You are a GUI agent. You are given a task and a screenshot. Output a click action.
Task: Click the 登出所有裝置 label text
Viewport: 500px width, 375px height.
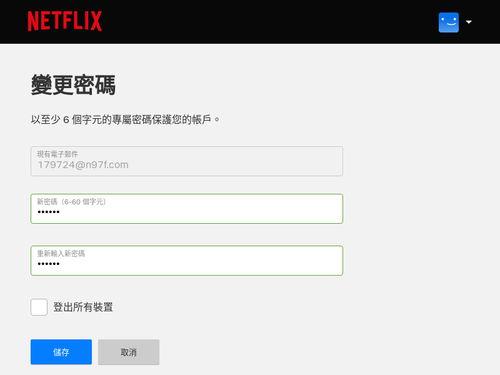click(83, 307)
